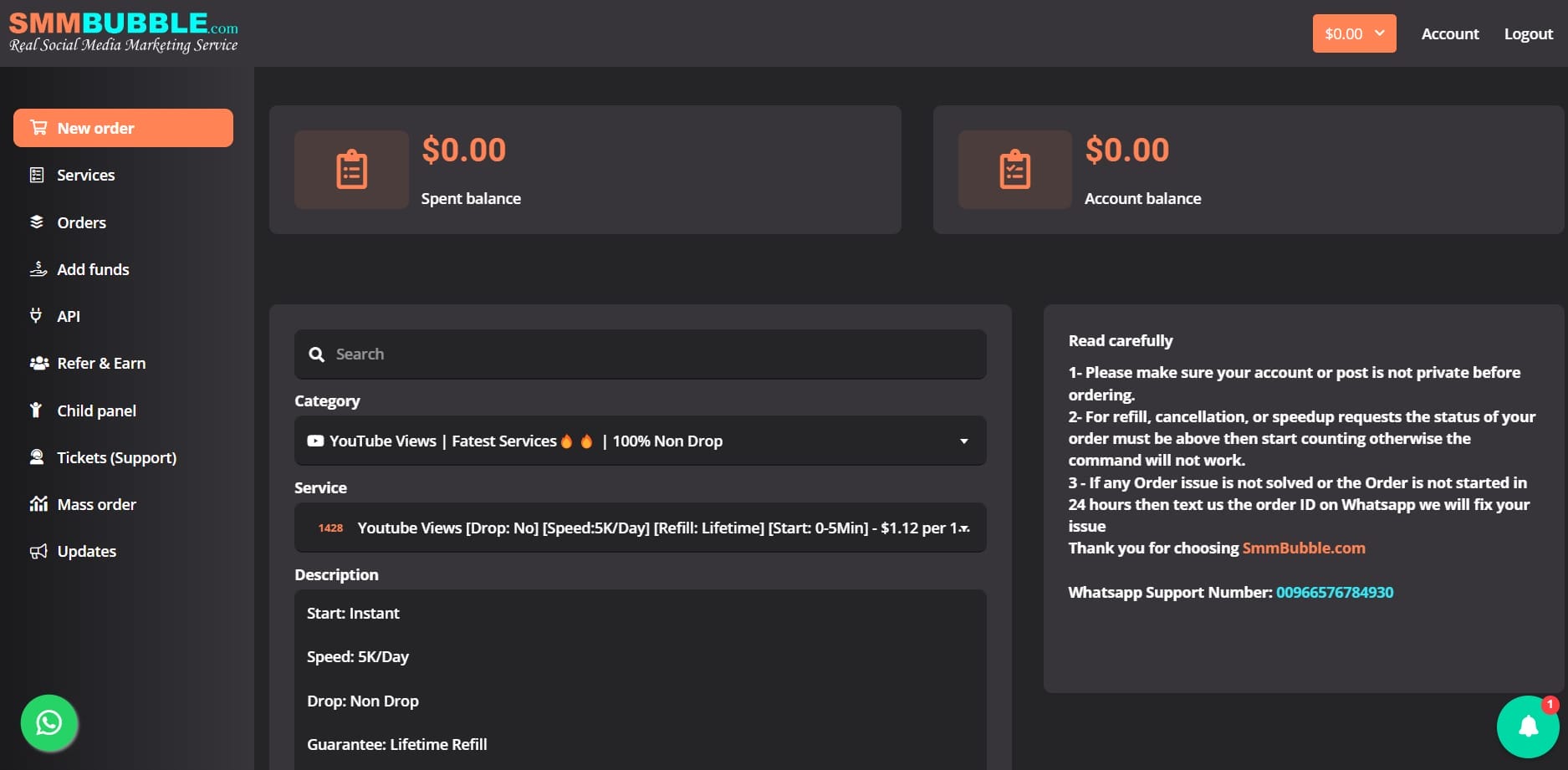The width and height of the screenshot is (1568, 770).
Task: Click the magnifier icon in search box
Action: [x=316, y=354]
